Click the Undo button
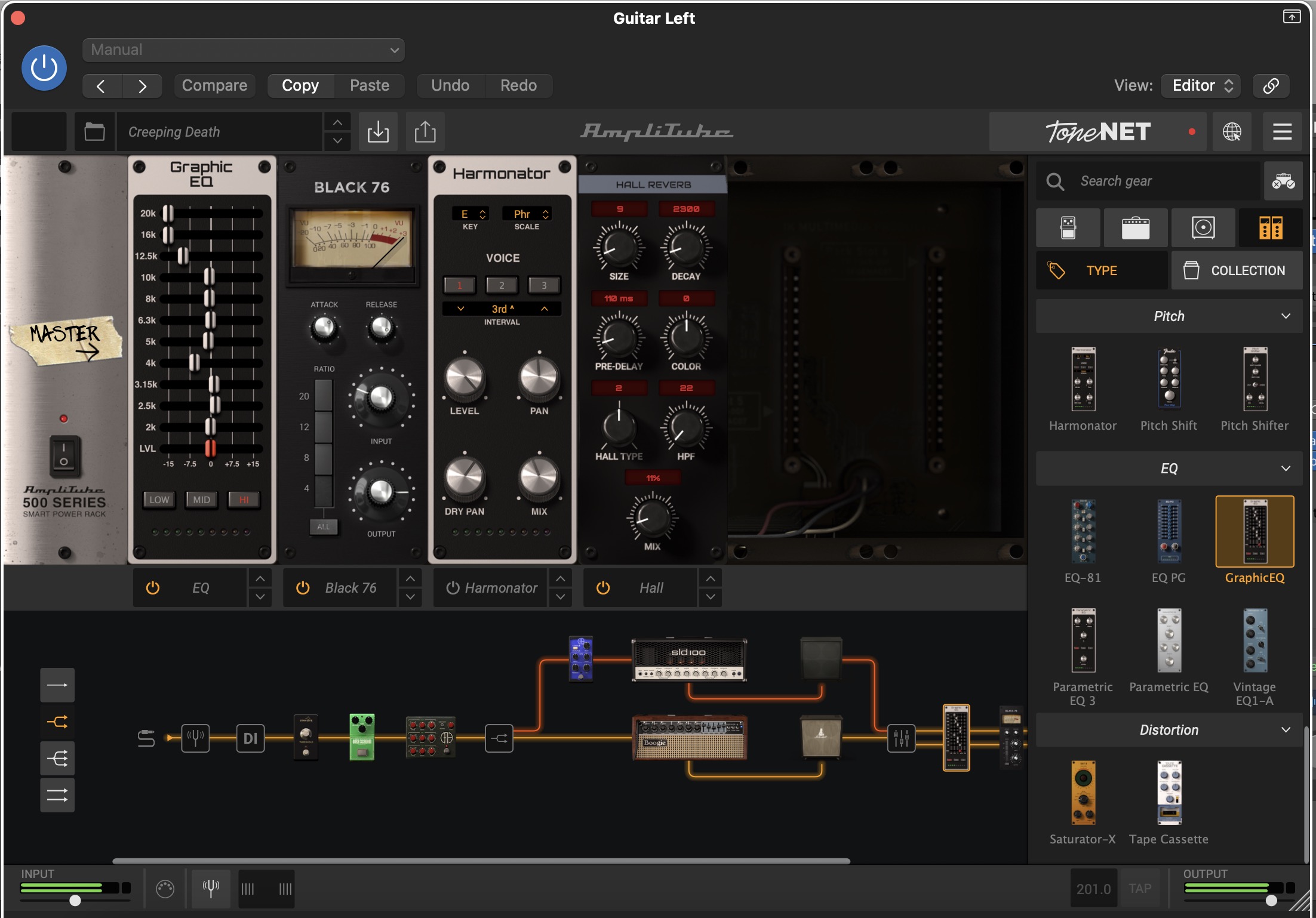The image size is (1316, 918). pos(450,86)
